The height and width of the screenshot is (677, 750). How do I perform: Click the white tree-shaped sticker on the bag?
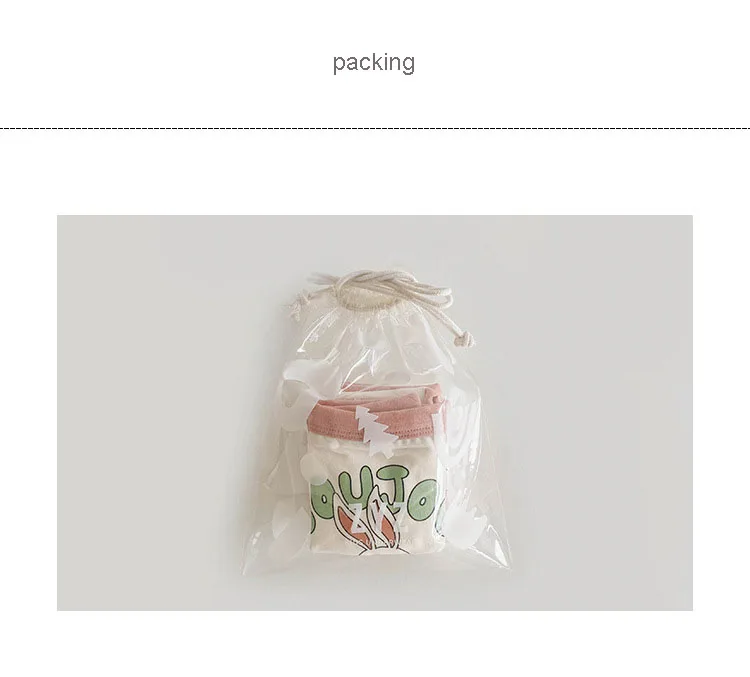(x=375, y=431)
